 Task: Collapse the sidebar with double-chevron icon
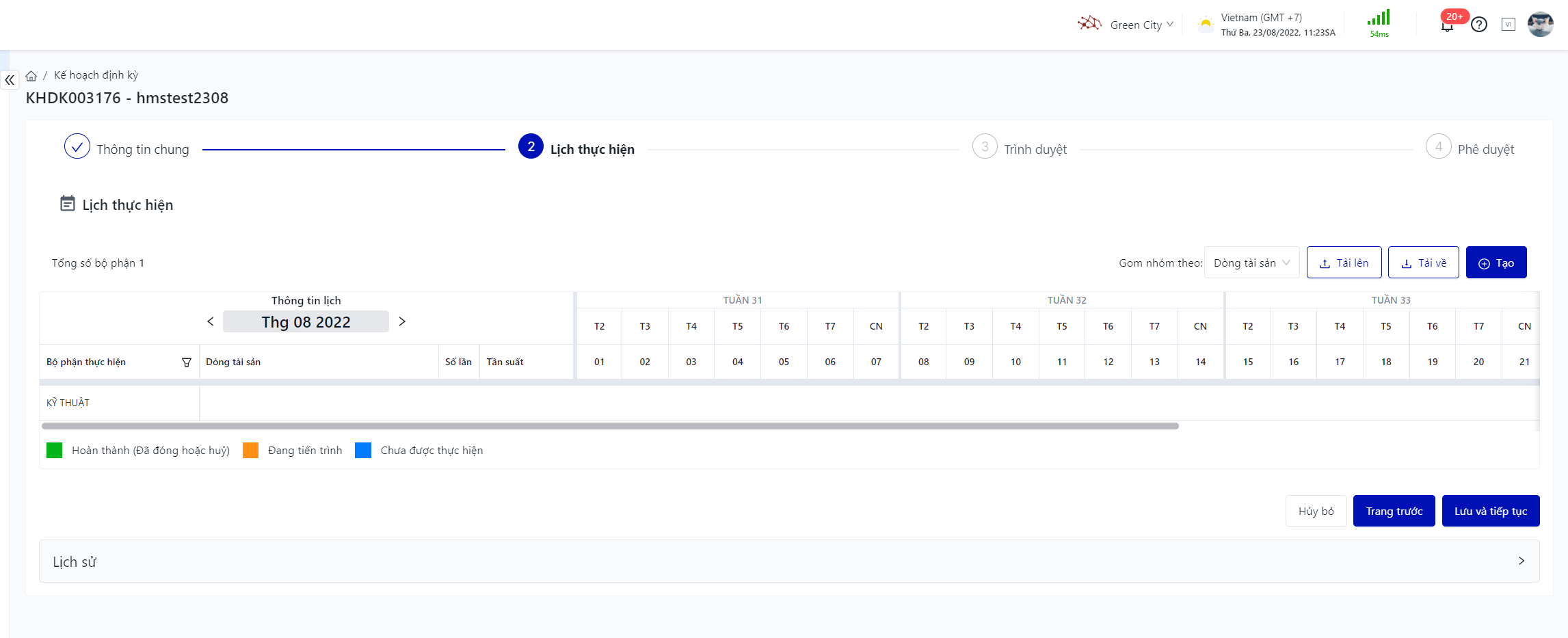(x=10, y=80)
